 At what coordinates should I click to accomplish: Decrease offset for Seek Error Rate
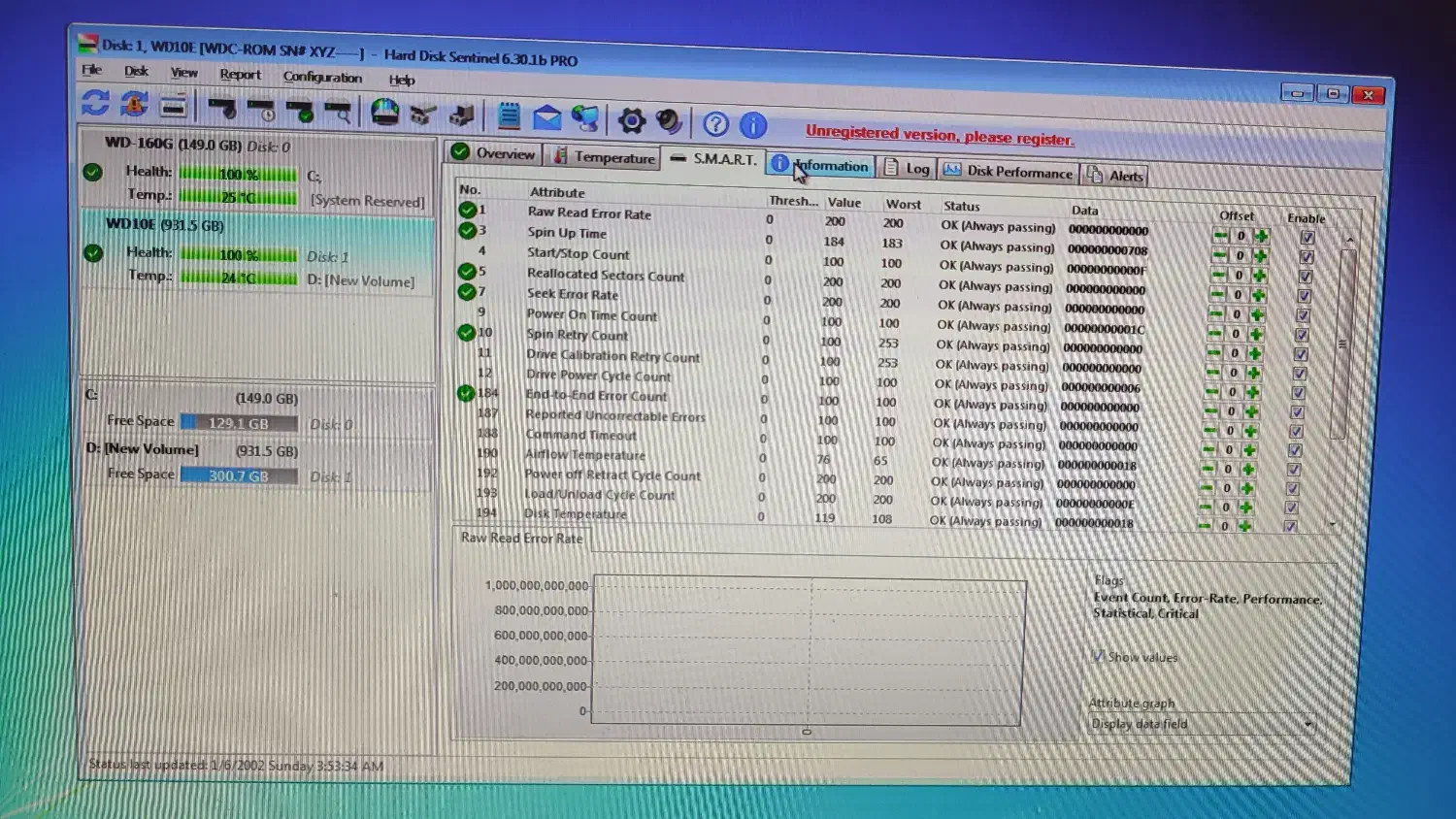(x=1215, y=295)
